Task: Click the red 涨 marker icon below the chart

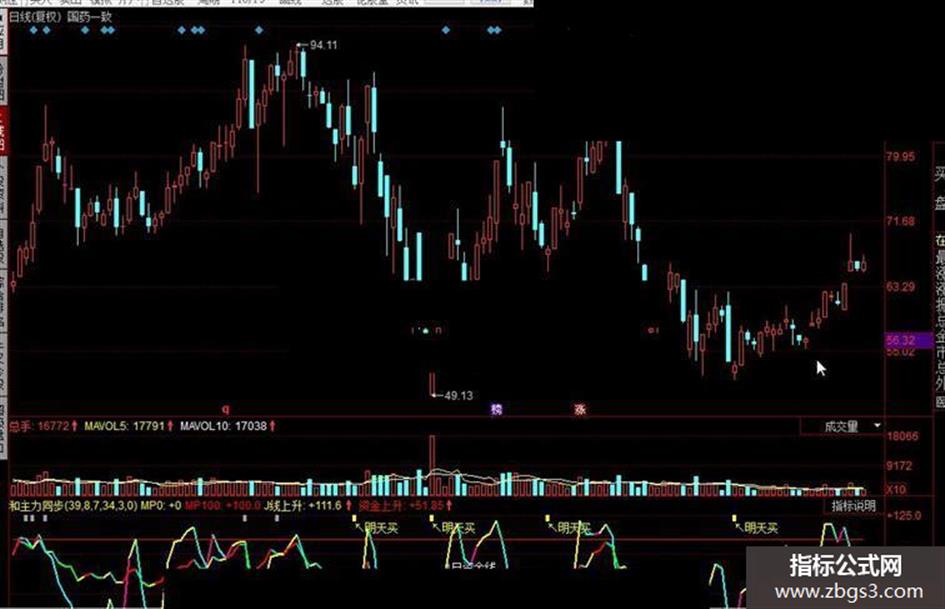Action: pos(580,409)
